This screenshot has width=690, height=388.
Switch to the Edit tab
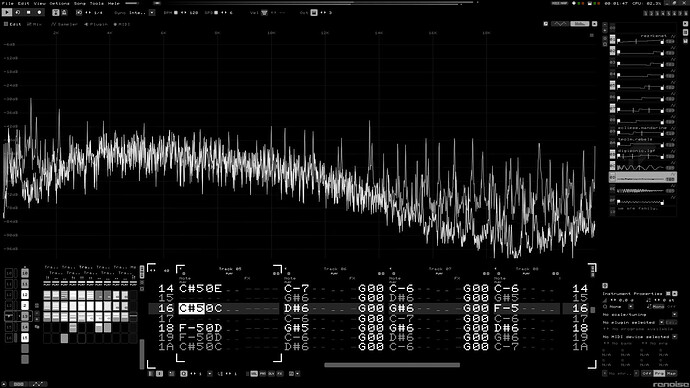12,24
